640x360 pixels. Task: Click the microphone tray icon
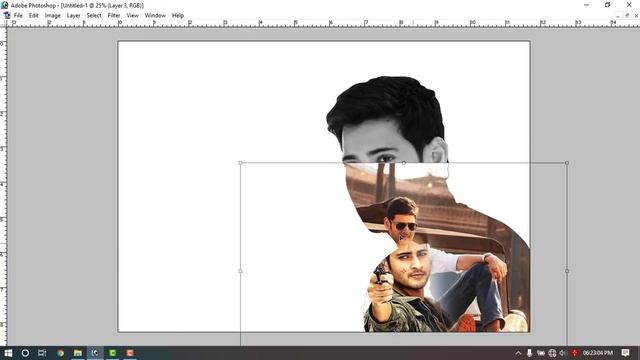click(x=529, y=353)
